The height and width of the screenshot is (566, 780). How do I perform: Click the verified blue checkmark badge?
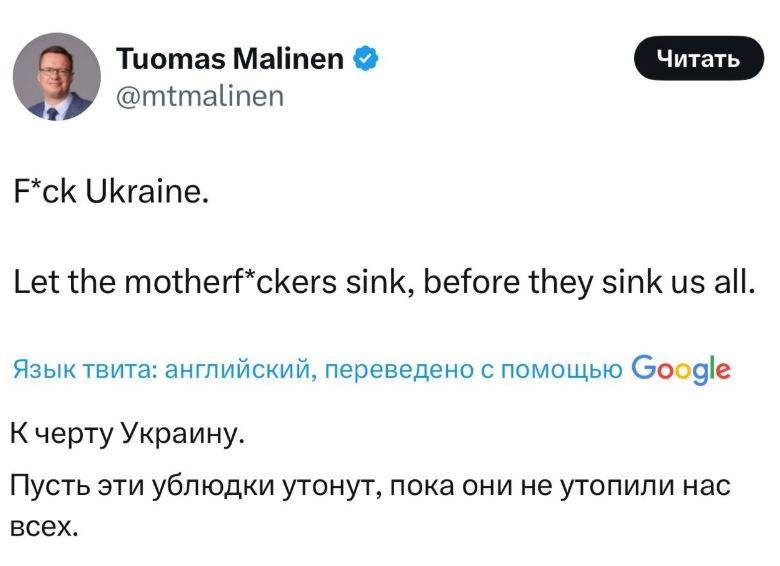click(366, 60)
